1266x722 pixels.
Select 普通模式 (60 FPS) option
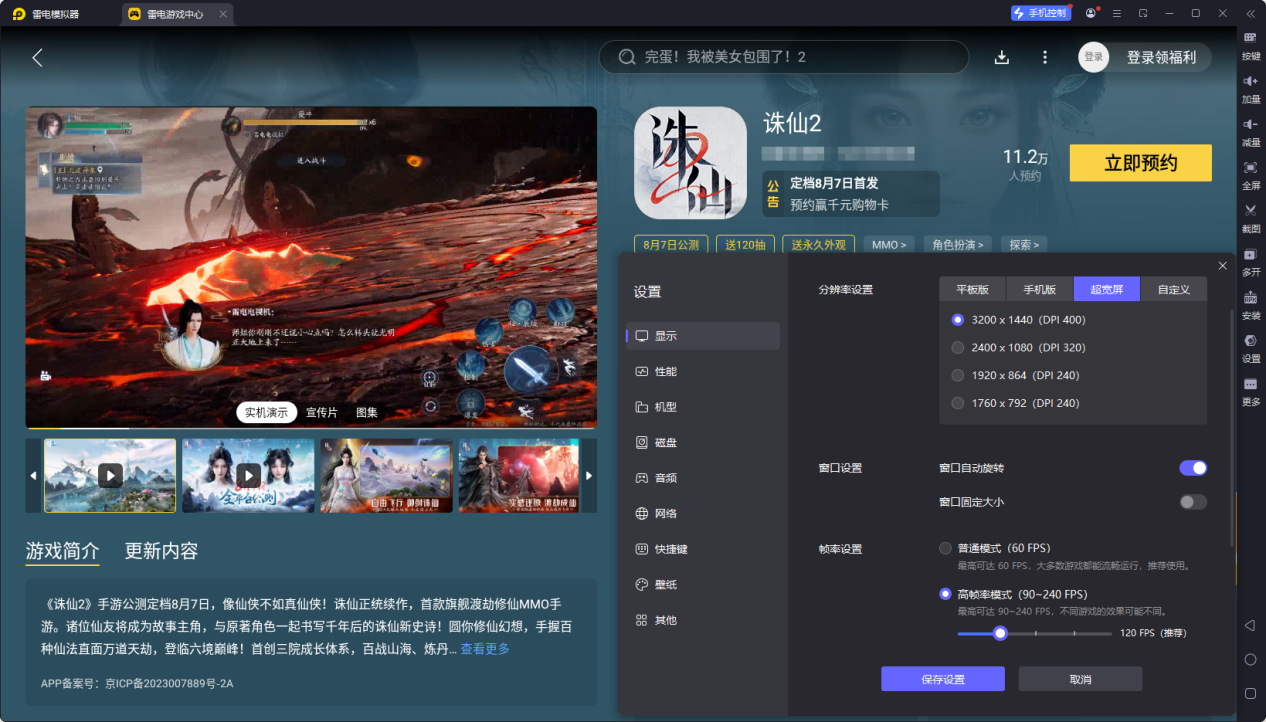[x=995, y=548]
